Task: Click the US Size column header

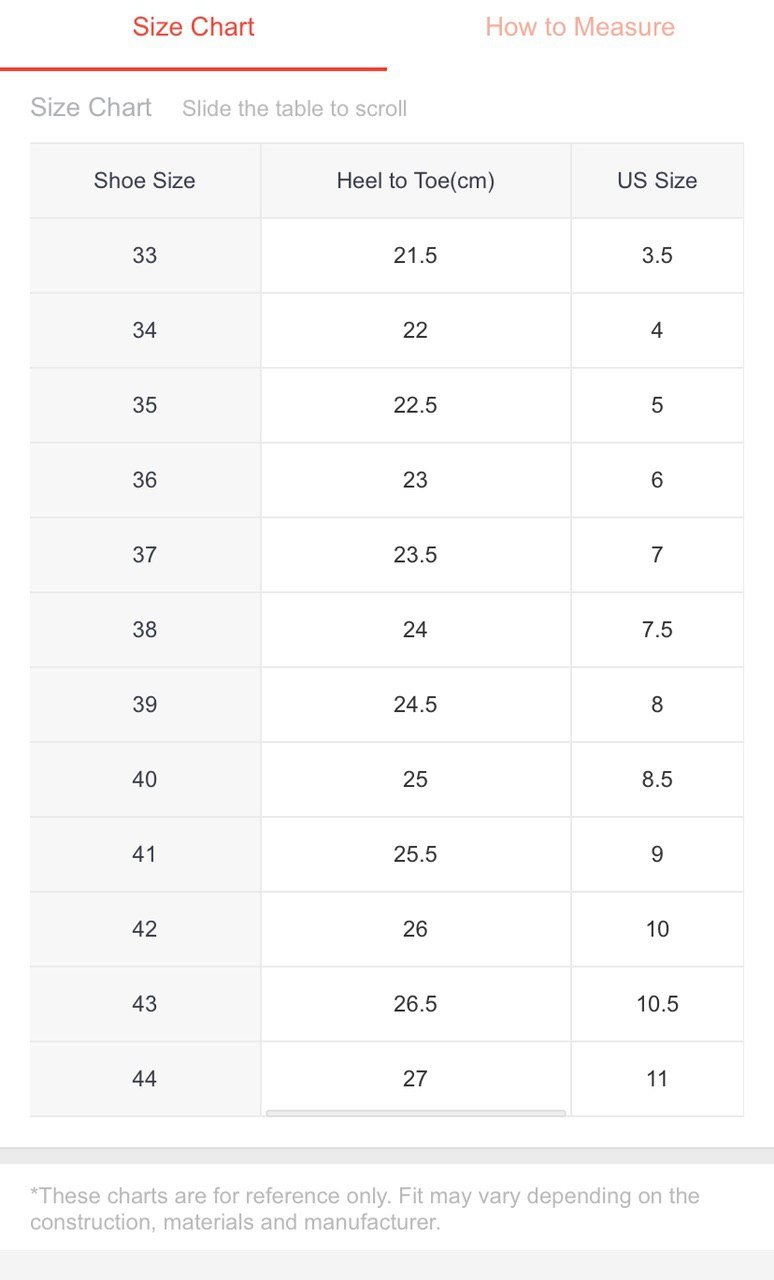Action: click(x=657, y=181)
